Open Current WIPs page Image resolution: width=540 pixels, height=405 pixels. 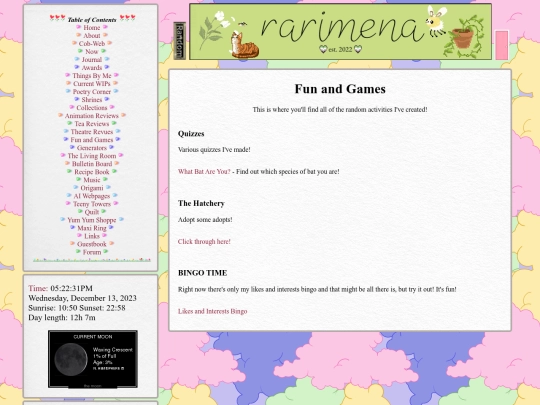(92, 83)
